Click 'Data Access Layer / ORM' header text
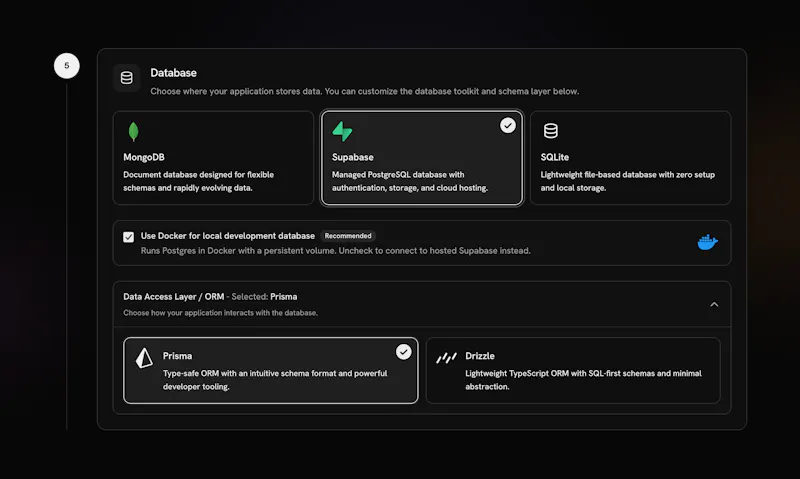The image size is (800, 479). pyautogui.click(x=173, y=297)
